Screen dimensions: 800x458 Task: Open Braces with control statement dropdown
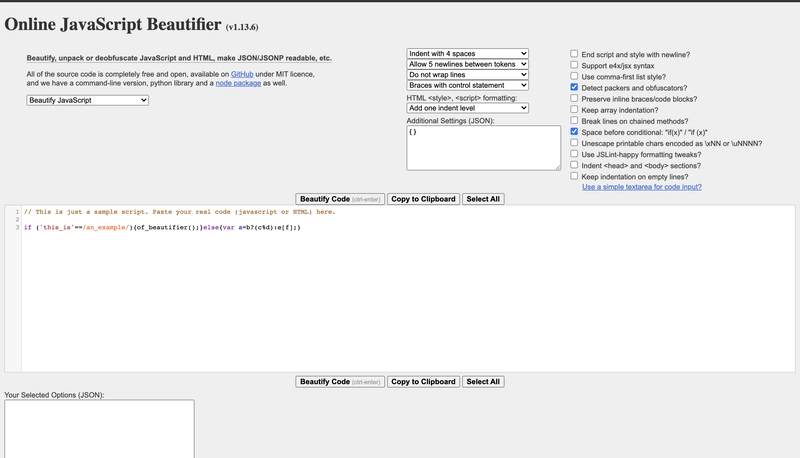[467, 85]
